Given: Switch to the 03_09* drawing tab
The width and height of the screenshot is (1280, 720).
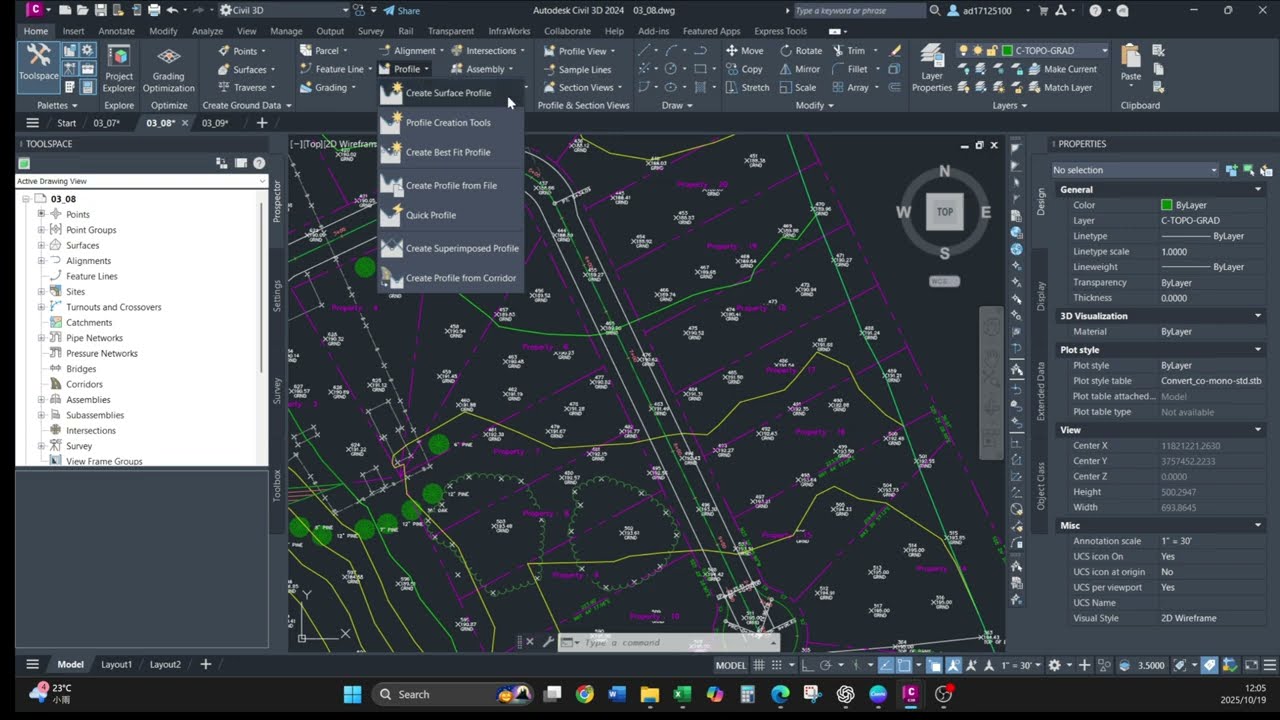Looking at the screenshot, I should [215, 123].
